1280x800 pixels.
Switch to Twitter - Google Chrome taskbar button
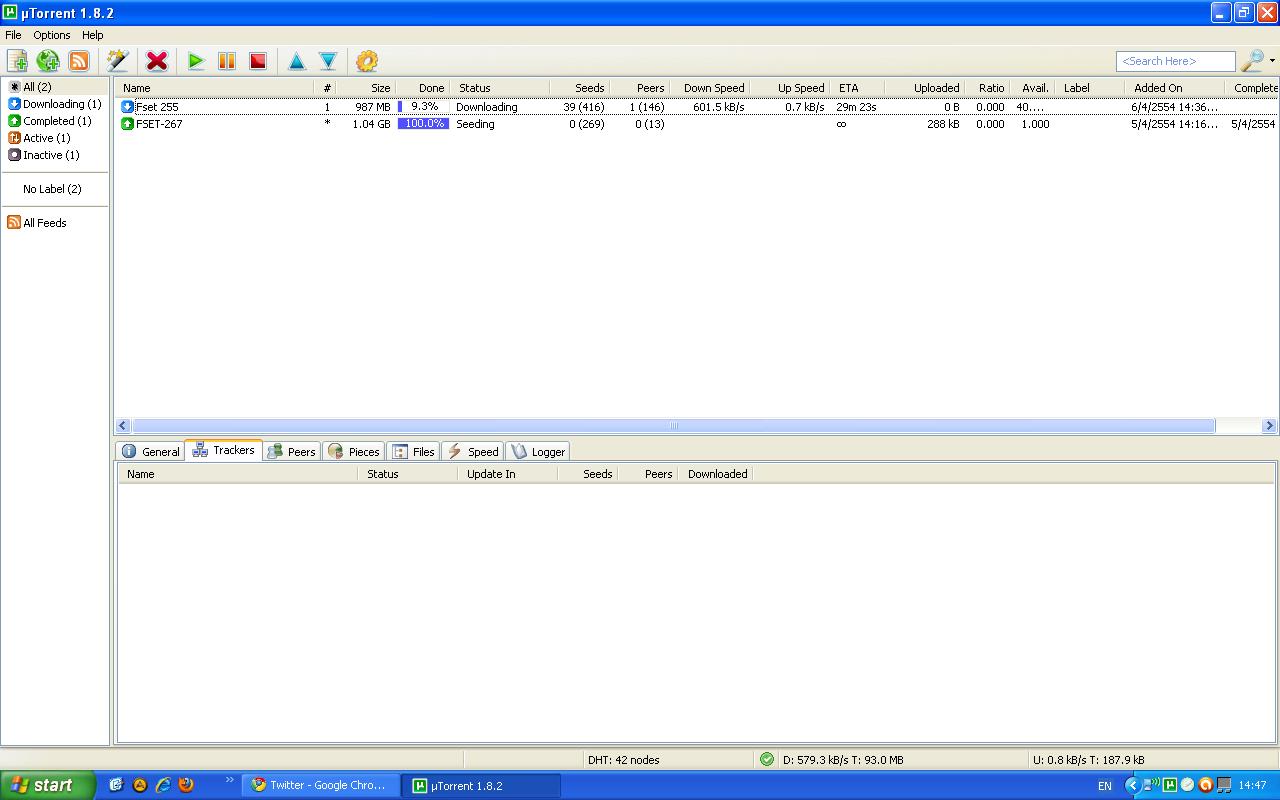(320, 785)
